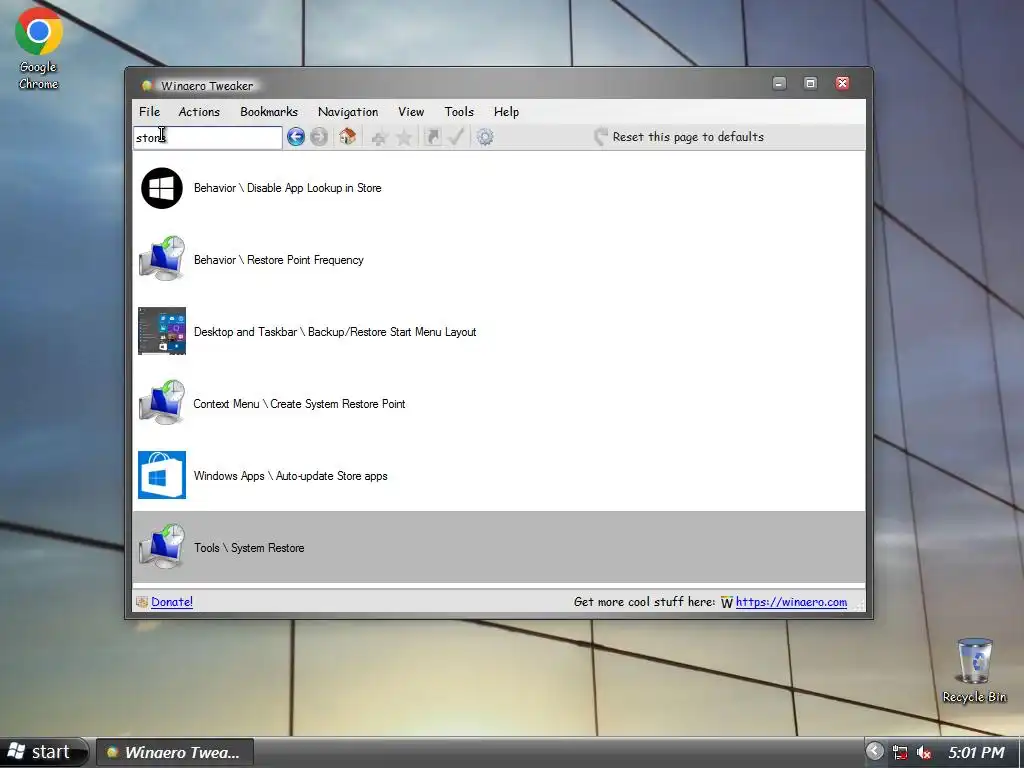Click the Create System Restore Point icon
This screenshot has height=768, width=1024.
(162, 403)
